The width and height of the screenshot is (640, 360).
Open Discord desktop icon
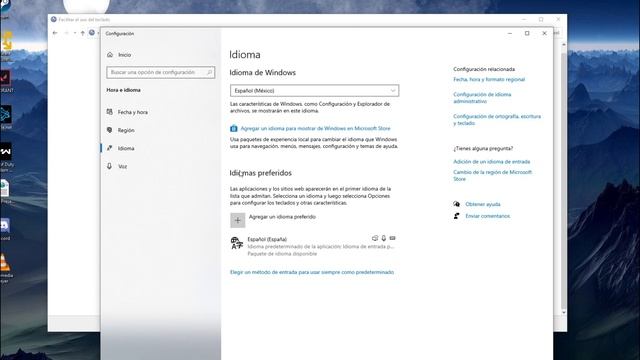[x=5, y=229]
